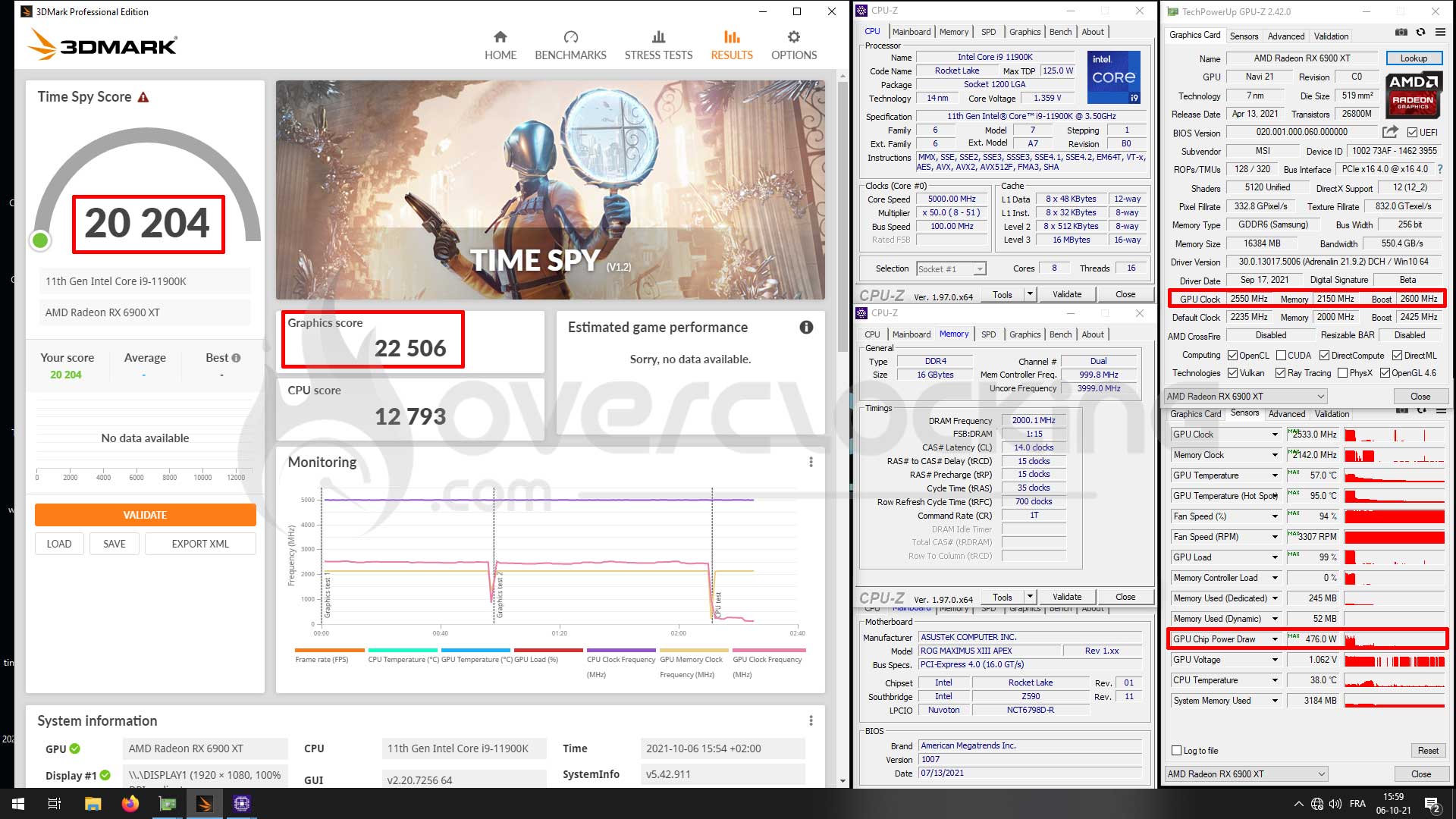Toggle the PhysX checkbox
Viewport: 1456px width, 819px height.
pyautogui.click(x=1343, y=373)
